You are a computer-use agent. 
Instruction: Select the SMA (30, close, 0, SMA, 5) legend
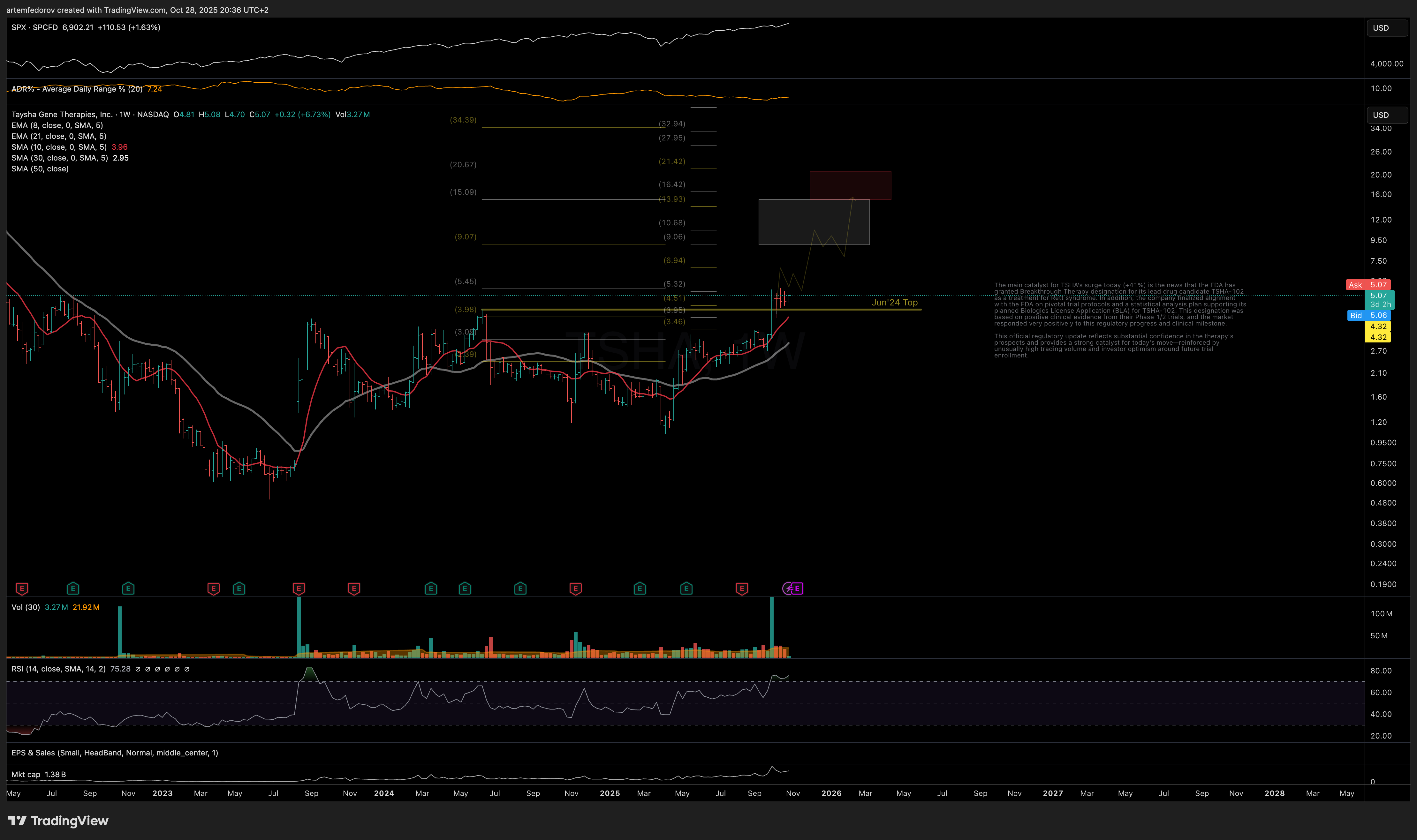click(59, 158)
